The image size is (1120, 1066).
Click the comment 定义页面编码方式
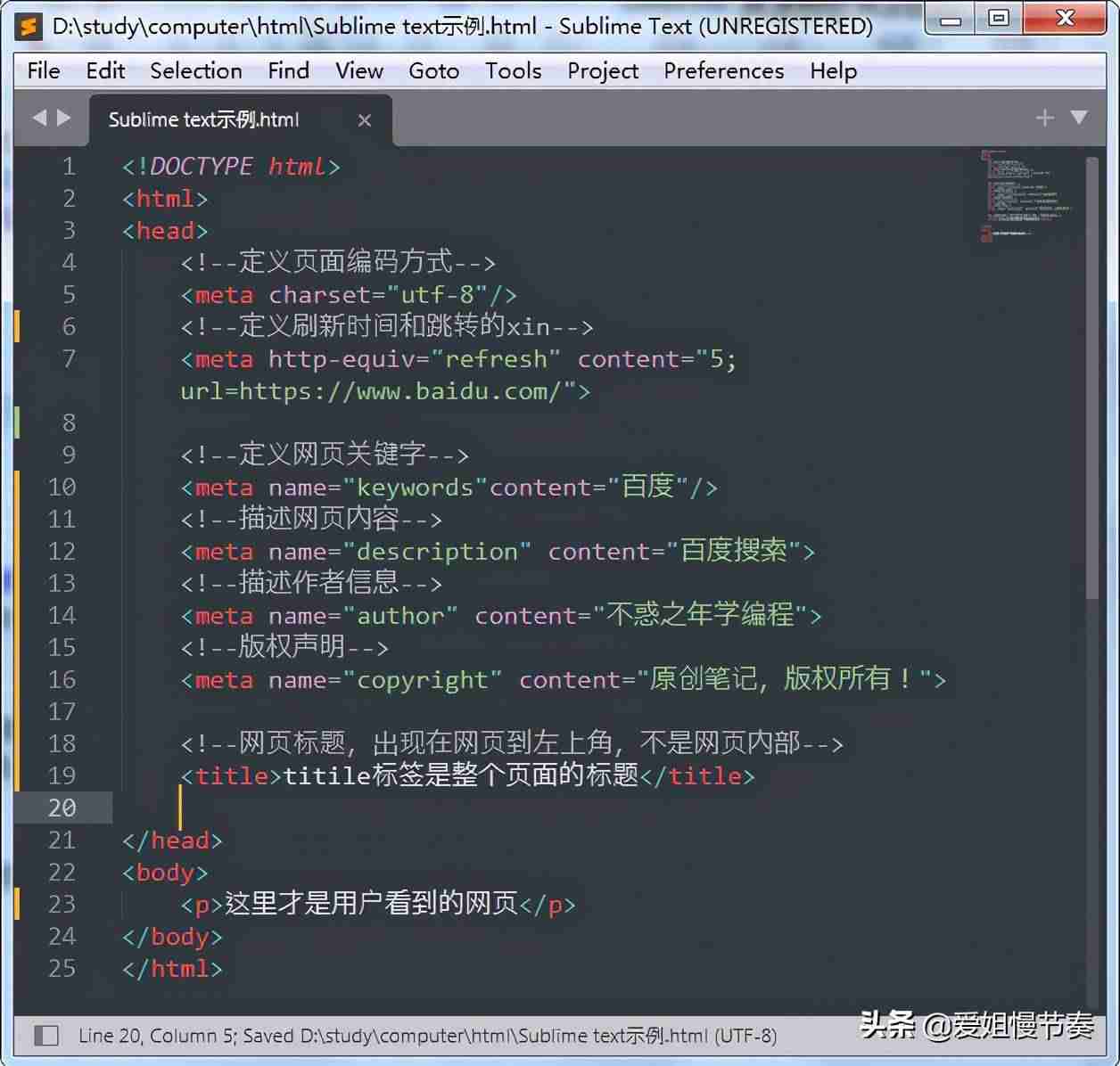coord(338,262)
